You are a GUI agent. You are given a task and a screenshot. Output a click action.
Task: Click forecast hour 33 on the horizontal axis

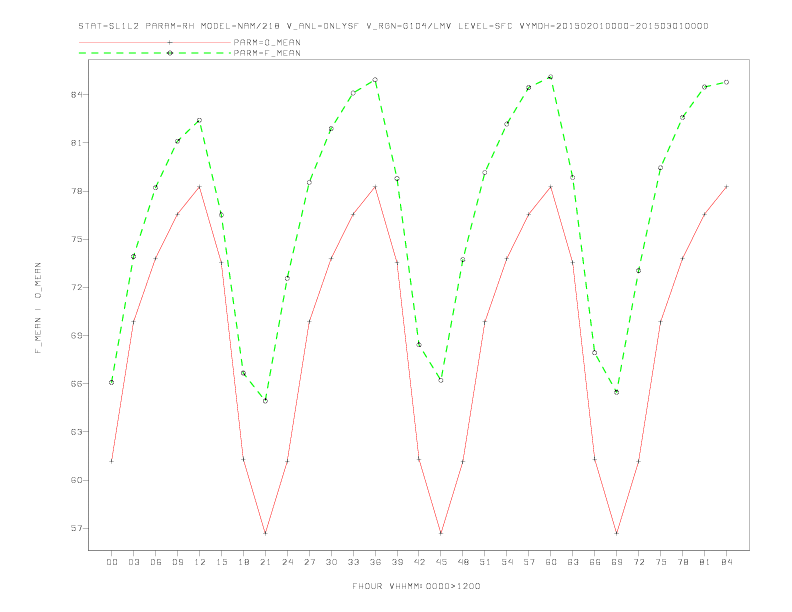pos(353,562)
